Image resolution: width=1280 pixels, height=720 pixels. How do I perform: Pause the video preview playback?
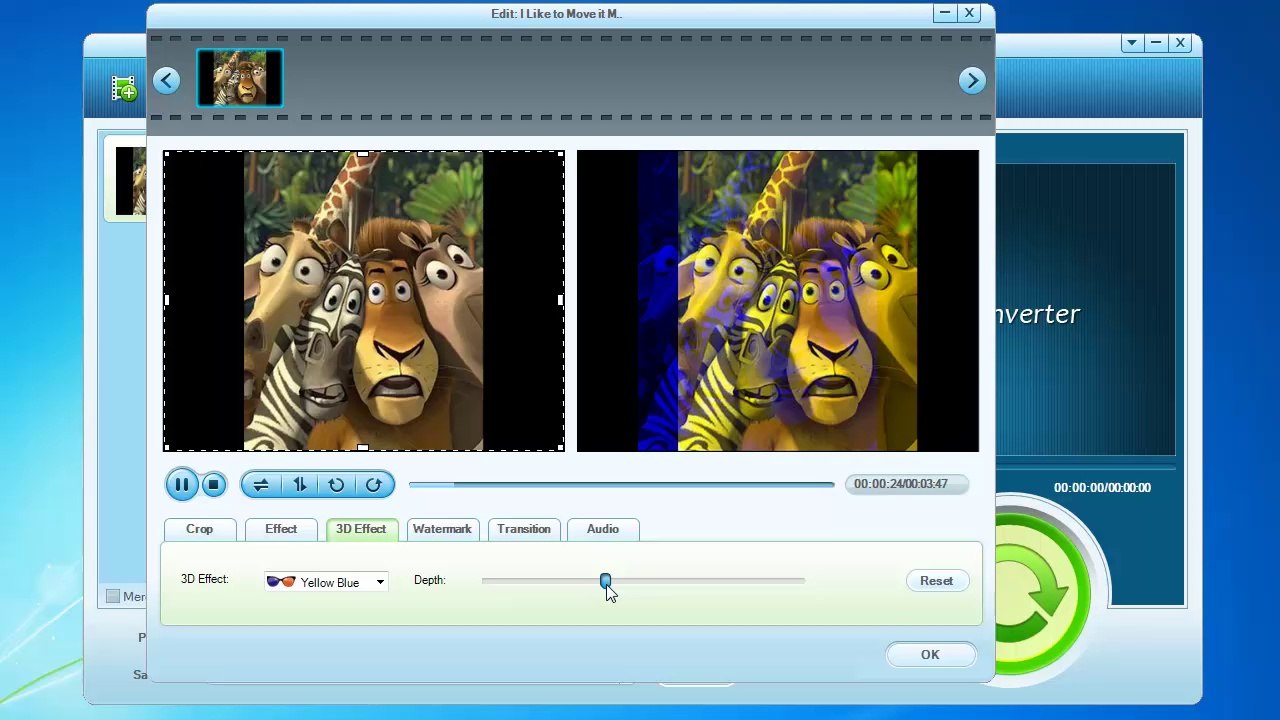pyautogui.click(x=182, y=485)
